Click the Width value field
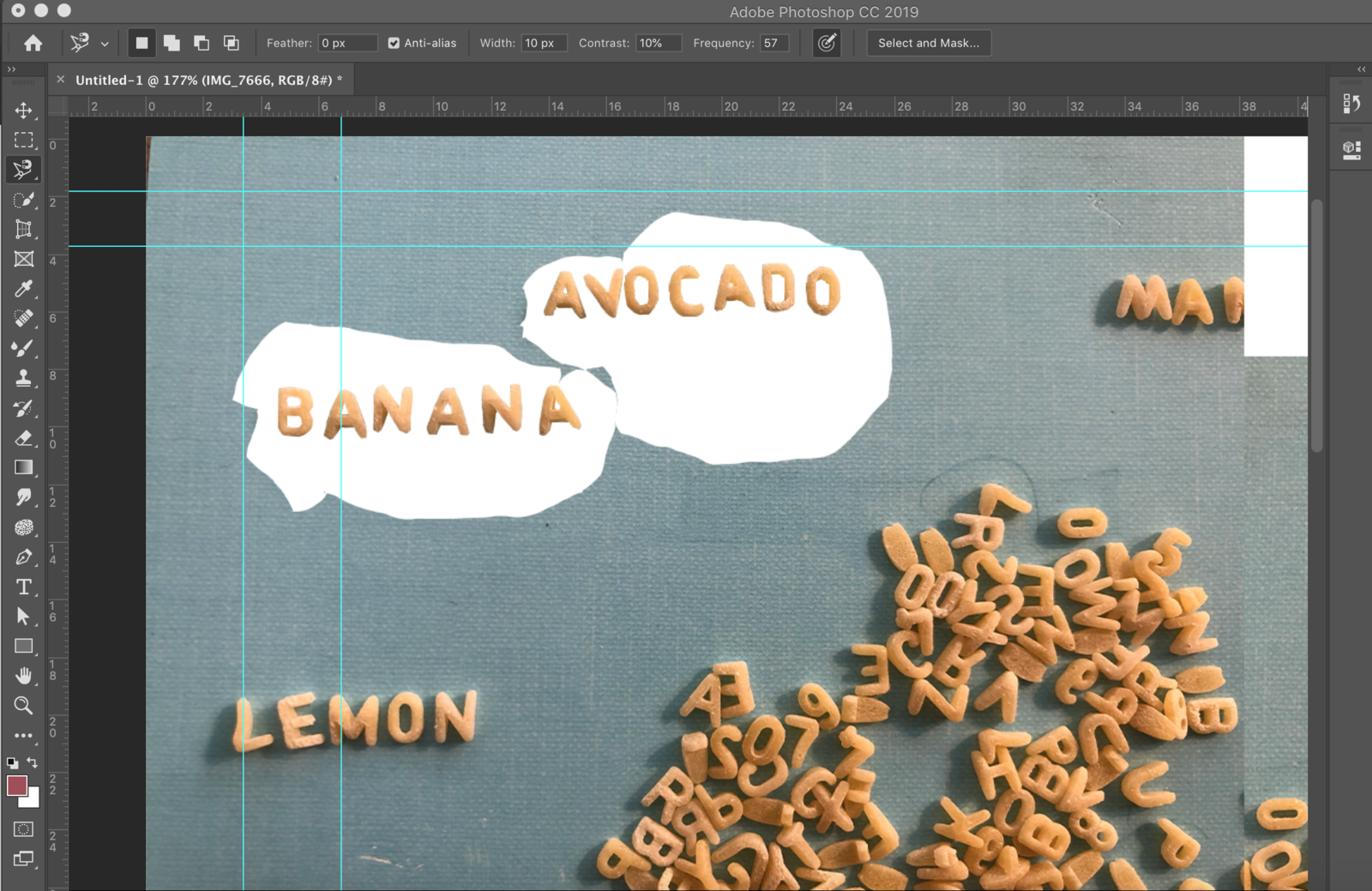The image size is (1372, 891). (x=544, y=43)
